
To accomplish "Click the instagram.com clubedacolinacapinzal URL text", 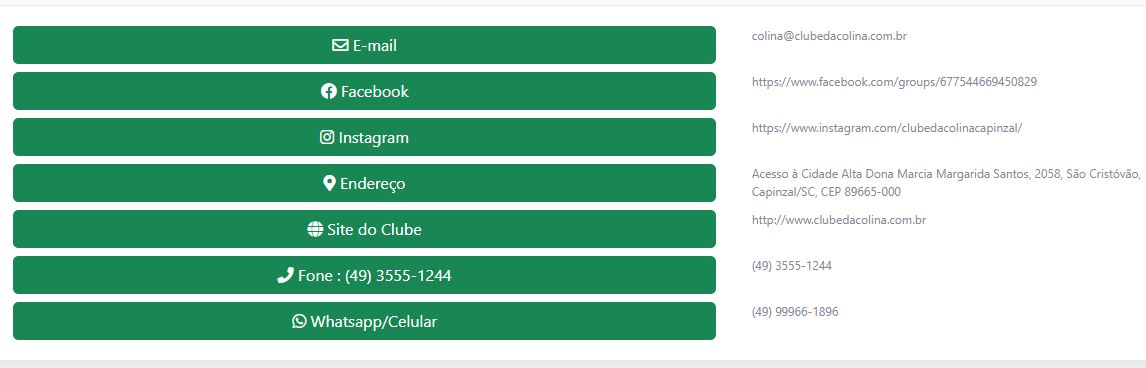I will [887, 128].
